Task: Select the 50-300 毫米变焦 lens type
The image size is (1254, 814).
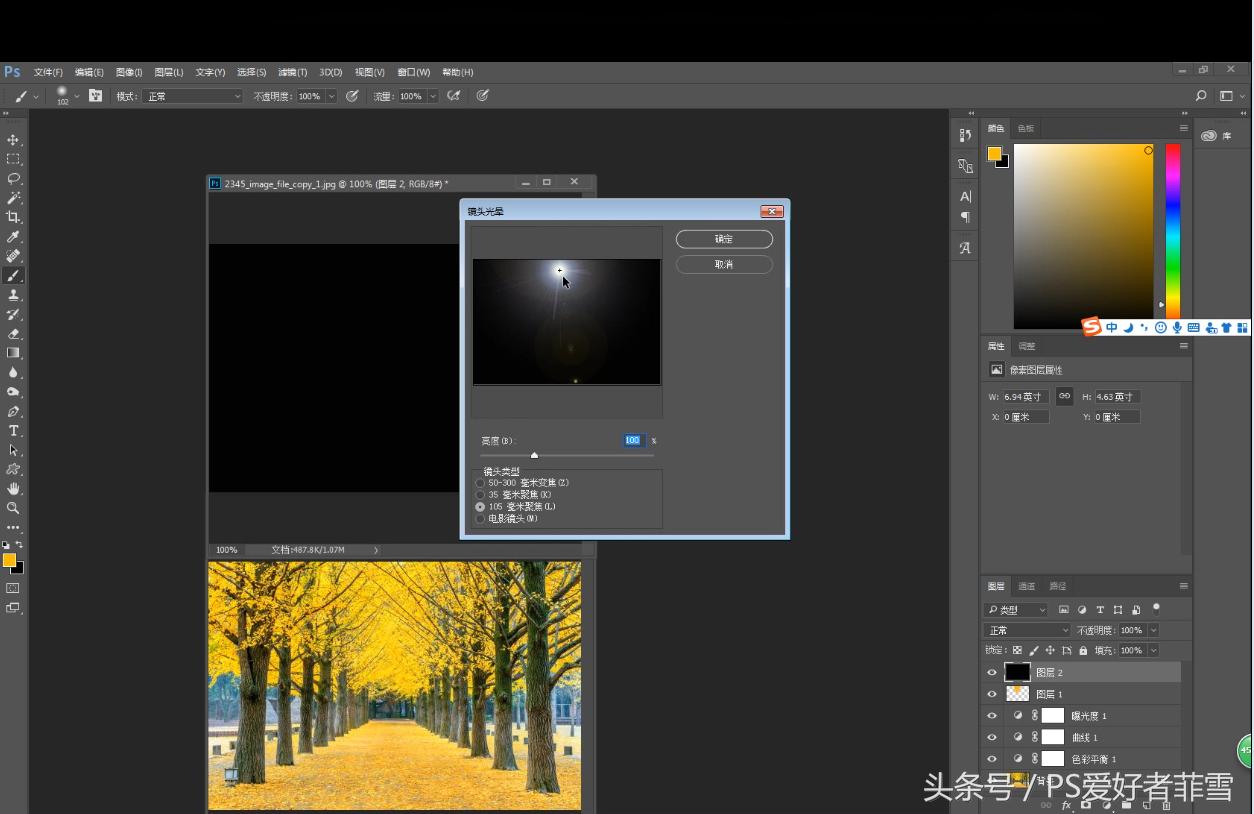Action: (x=481, y=483)
